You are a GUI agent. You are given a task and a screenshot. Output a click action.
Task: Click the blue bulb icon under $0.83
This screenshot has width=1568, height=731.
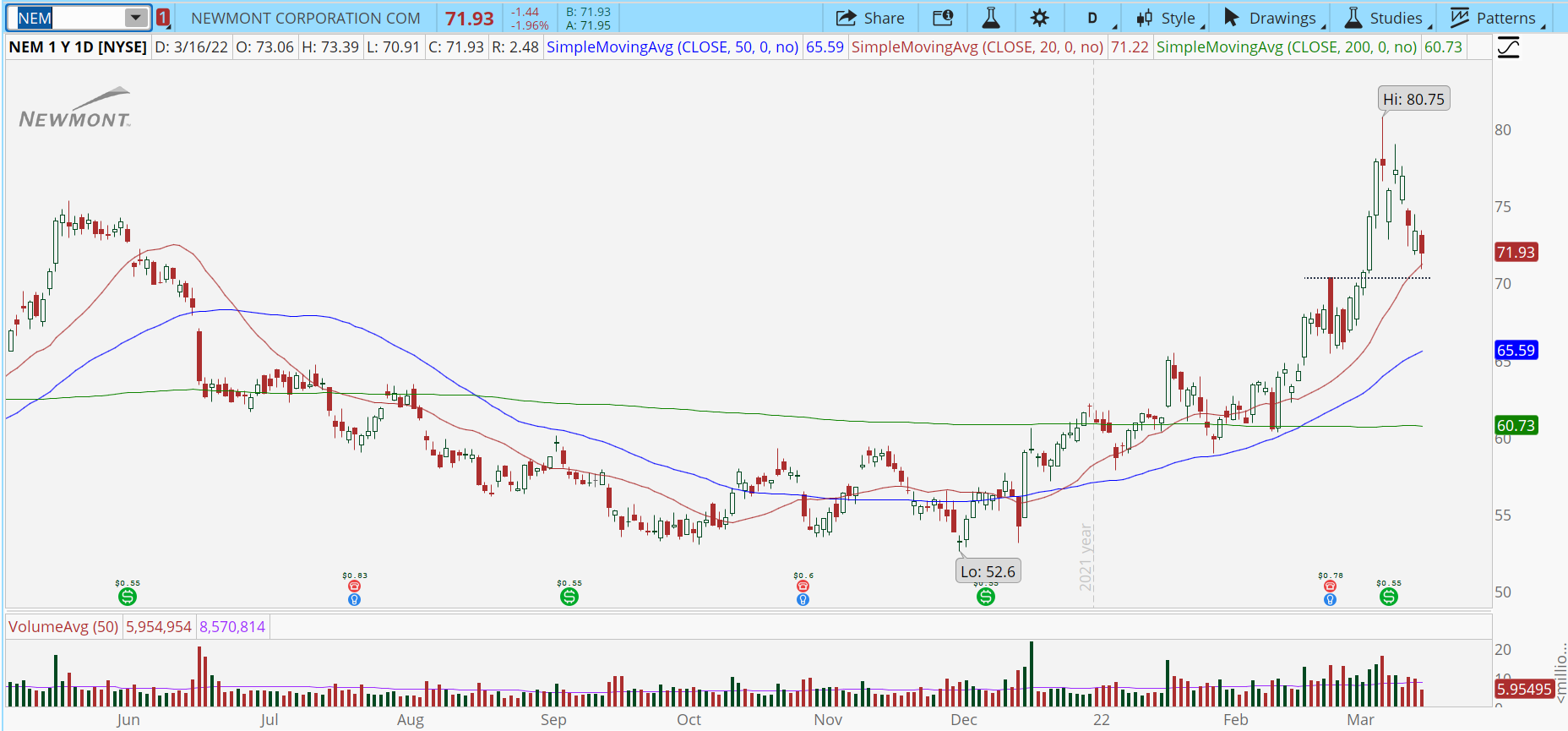355,599
